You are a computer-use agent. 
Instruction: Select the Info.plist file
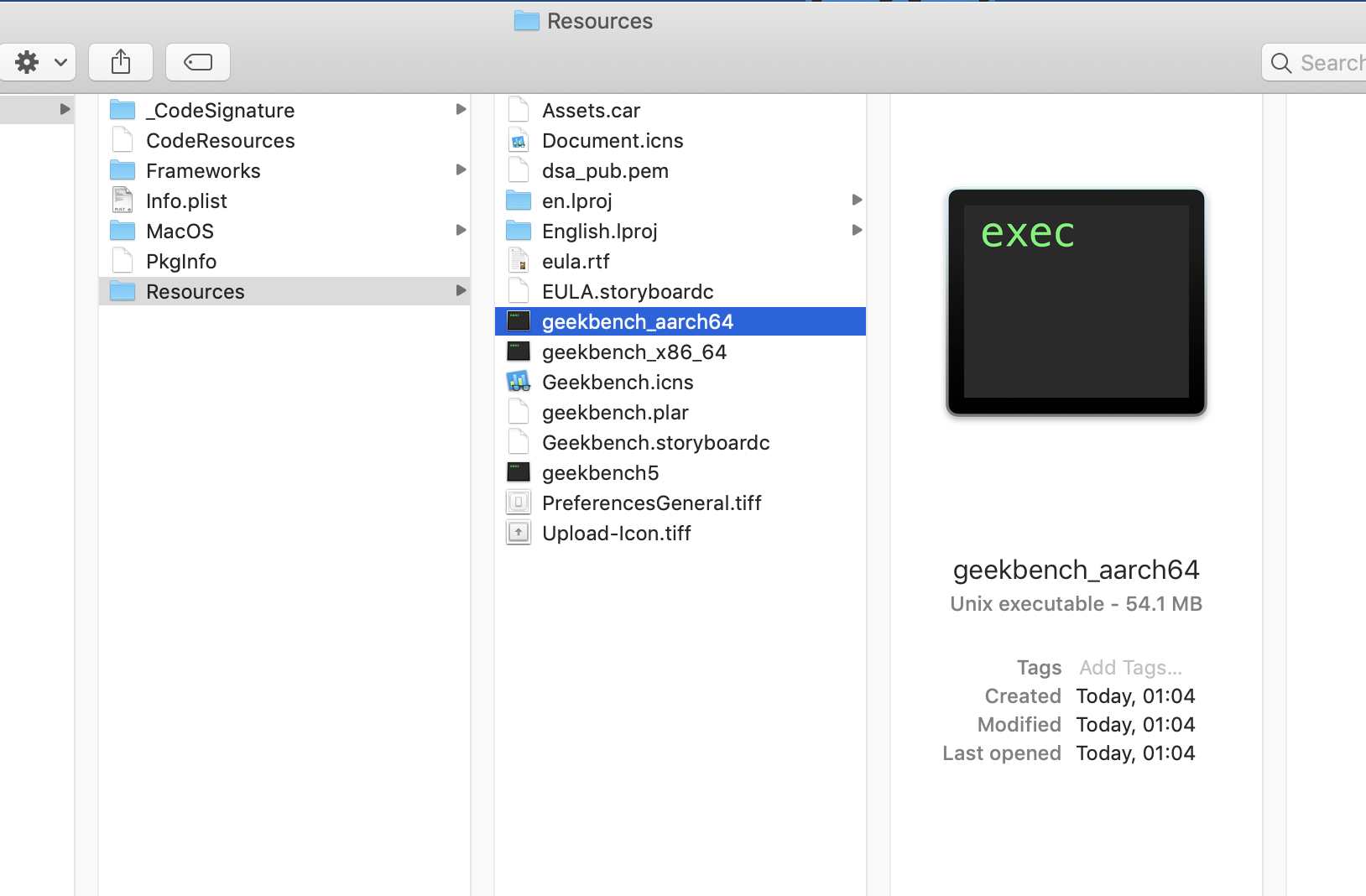tap(284, 201)
